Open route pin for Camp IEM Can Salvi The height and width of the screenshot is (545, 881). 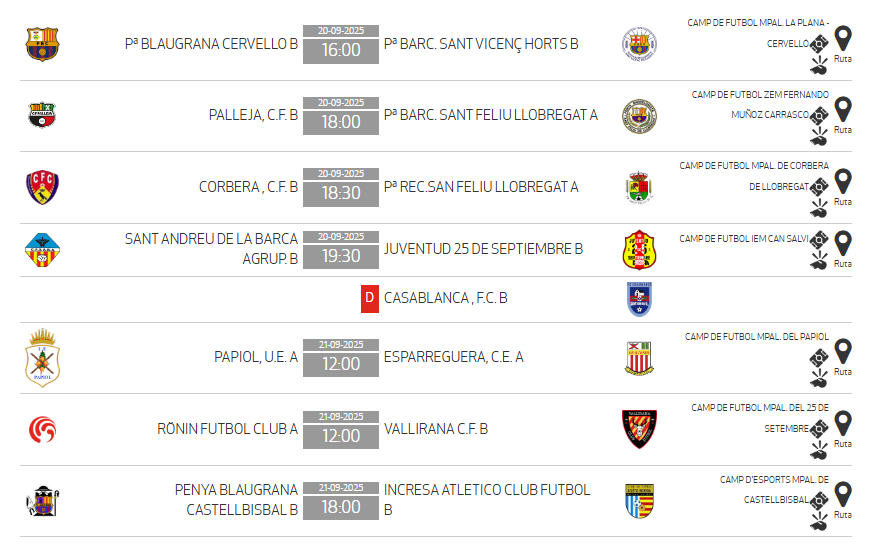843,243
